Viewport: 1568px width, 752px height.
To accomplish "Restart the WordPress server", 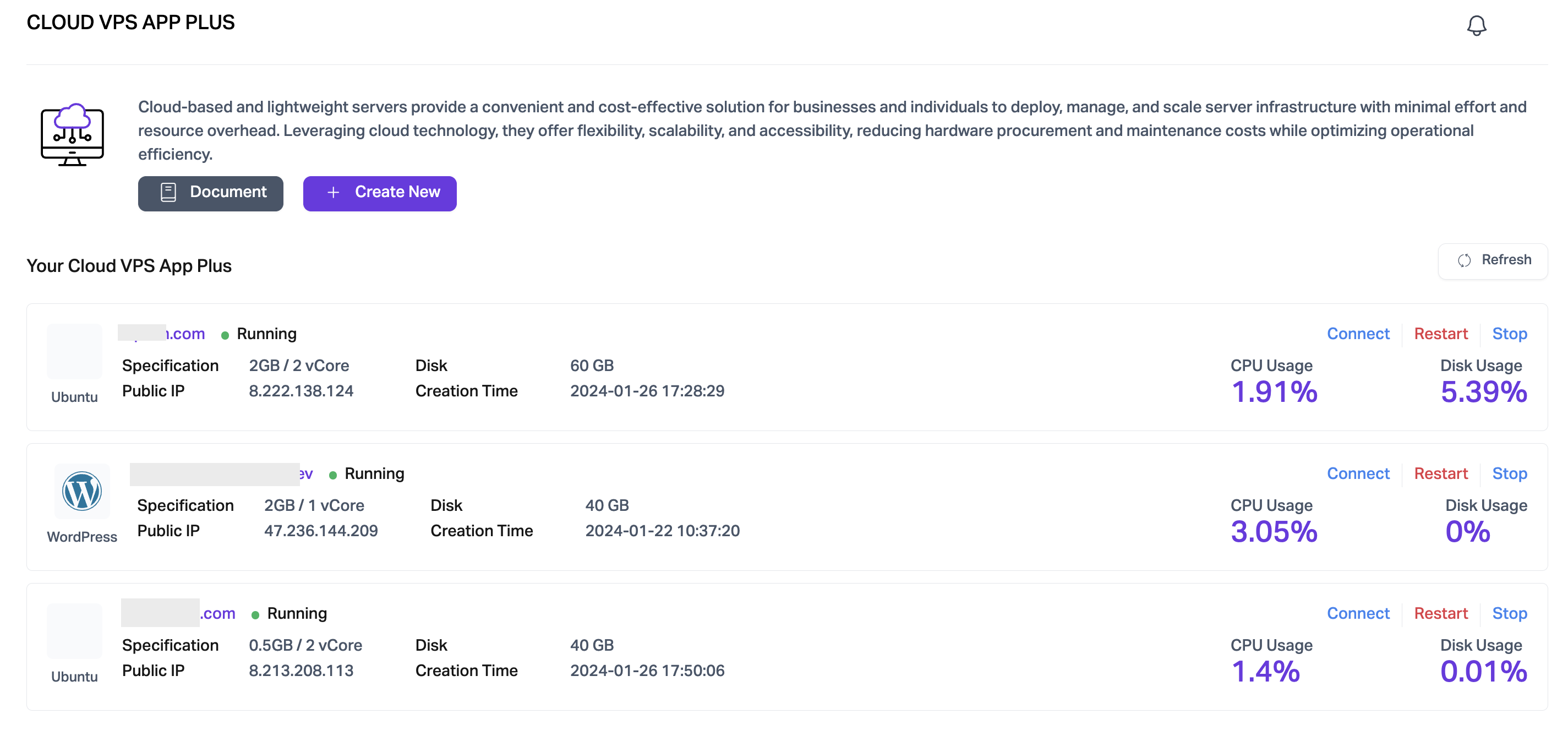I will [x=1441, y=473].
